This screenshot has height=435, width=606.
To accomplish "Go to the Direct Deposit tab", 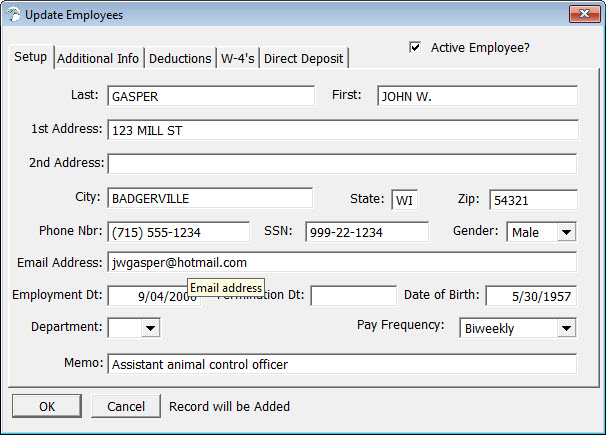I will pyautogui.click(x=303, y=58).
